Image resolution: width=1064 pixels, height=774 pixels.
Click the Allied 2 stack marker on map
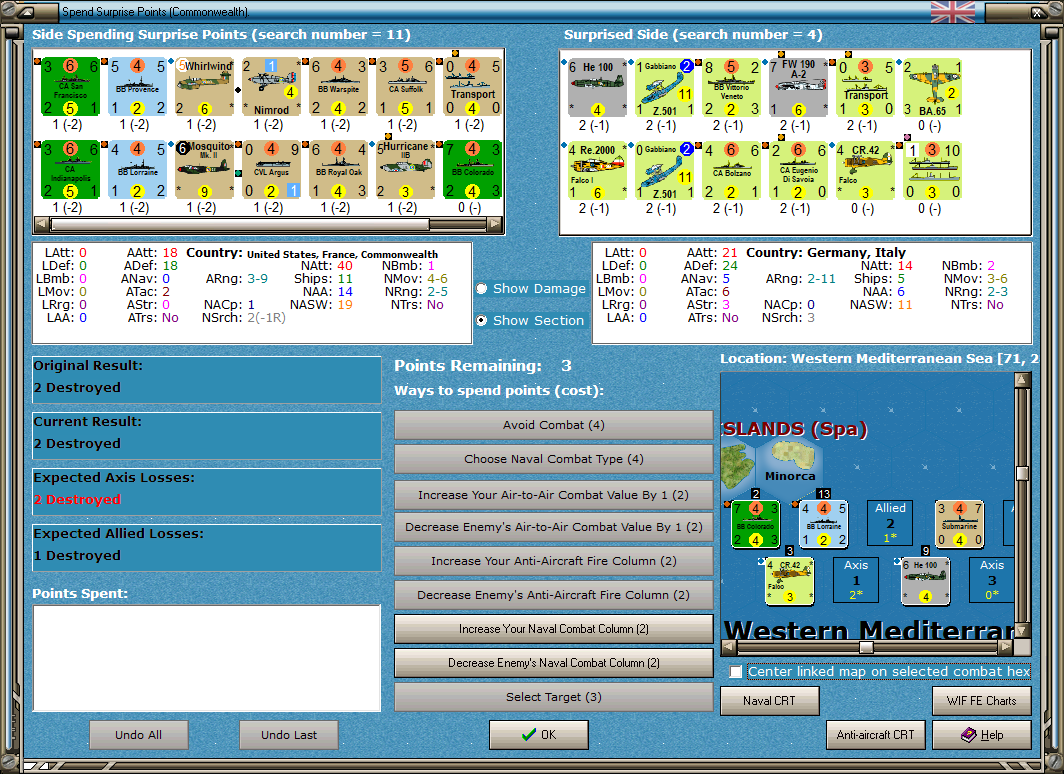point(890,523)
